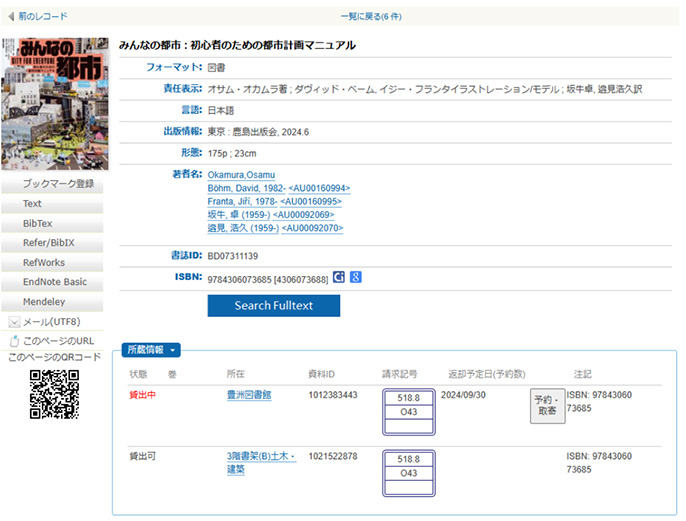The width and height of the screenshot is (686, 521).
Task: Click the clipboard icon beside このページのURL
Action: (14, 341)
